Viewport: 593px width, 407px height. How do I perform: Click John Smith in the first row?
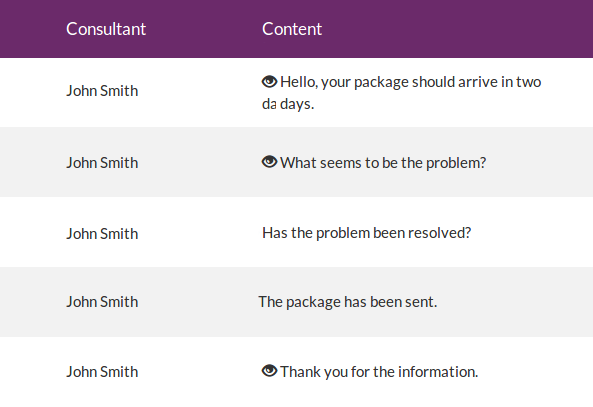tap(102, 91)
